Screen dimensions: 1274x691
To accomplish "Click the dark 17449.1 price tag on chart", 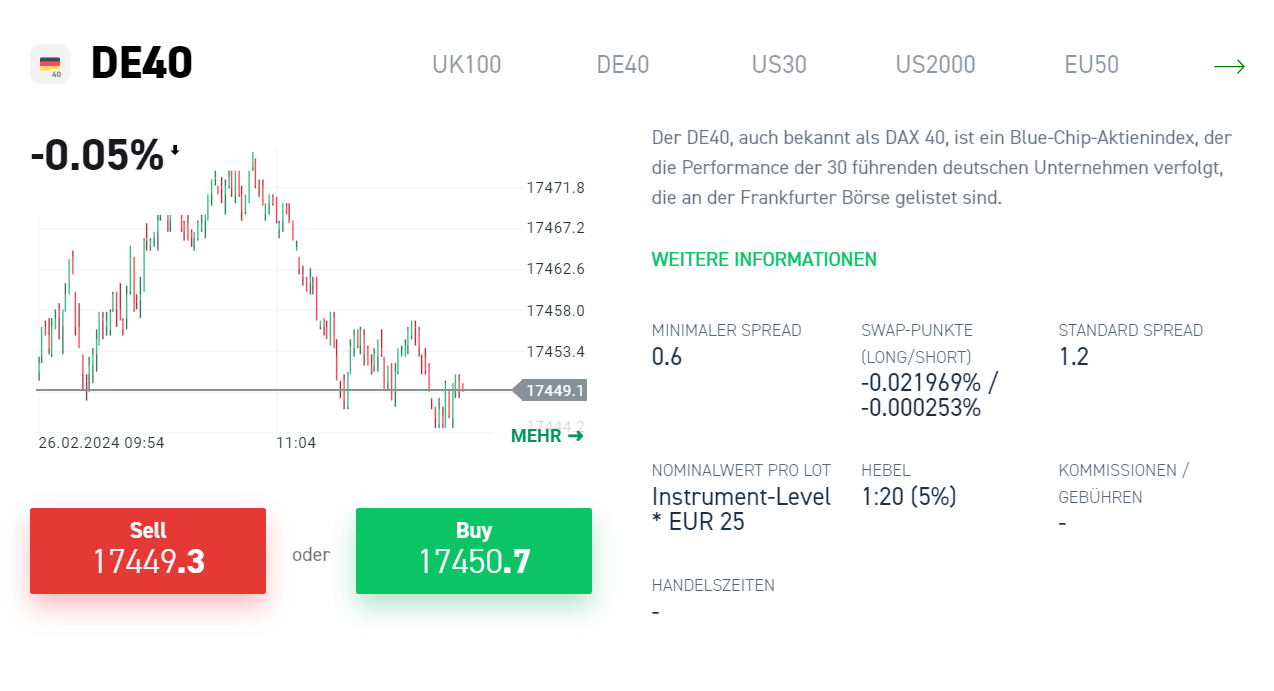I will 551,390.
